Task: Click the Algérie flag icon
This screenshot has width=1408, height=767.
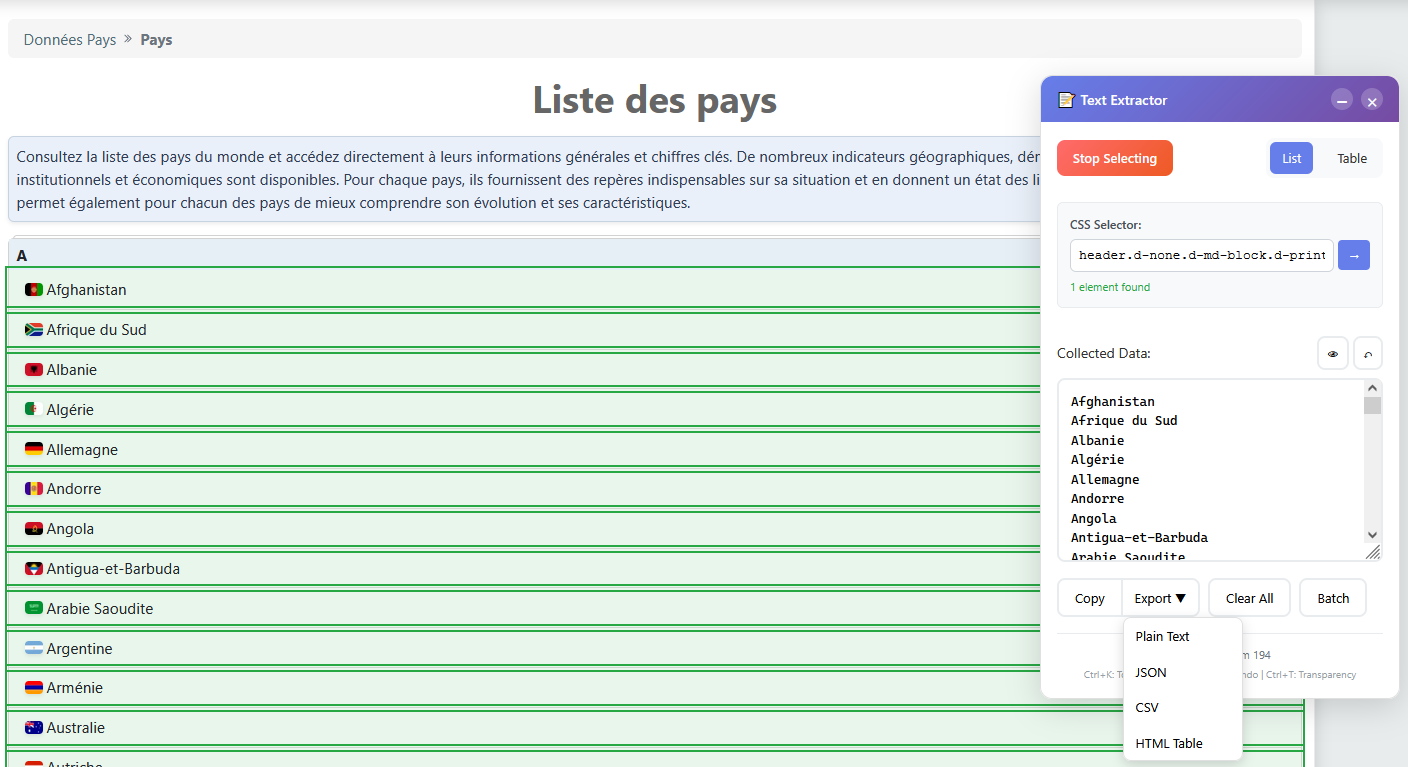Action: (34, 409)
